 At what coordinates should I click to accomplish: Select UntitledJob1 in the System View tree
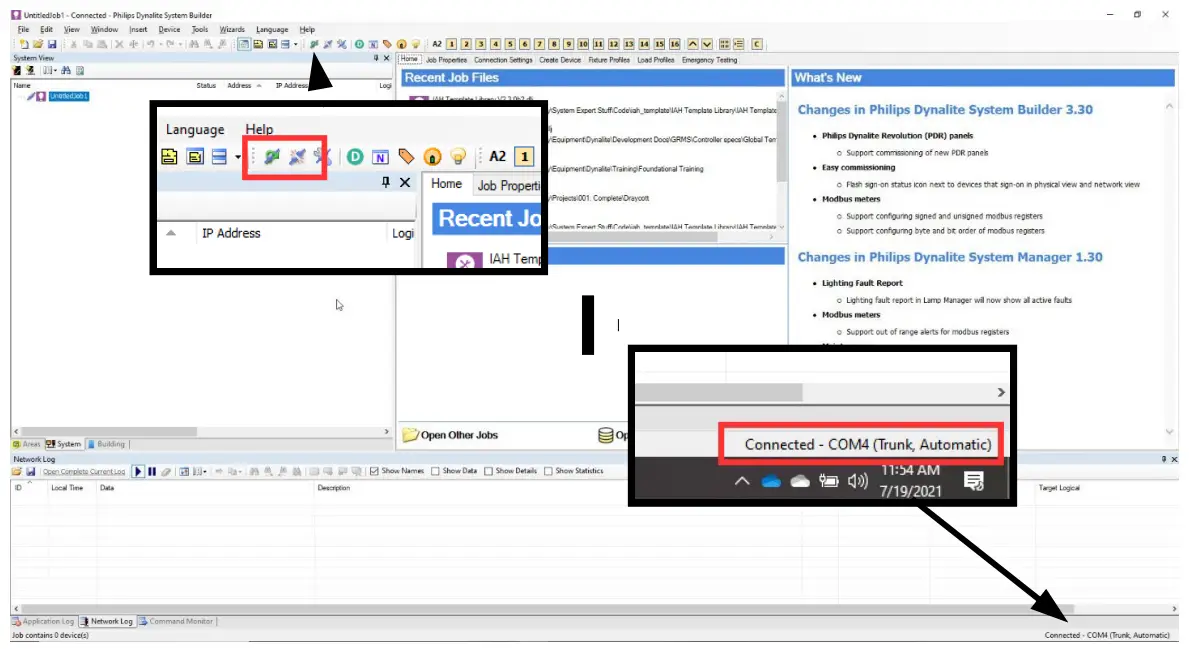[69, 96]
